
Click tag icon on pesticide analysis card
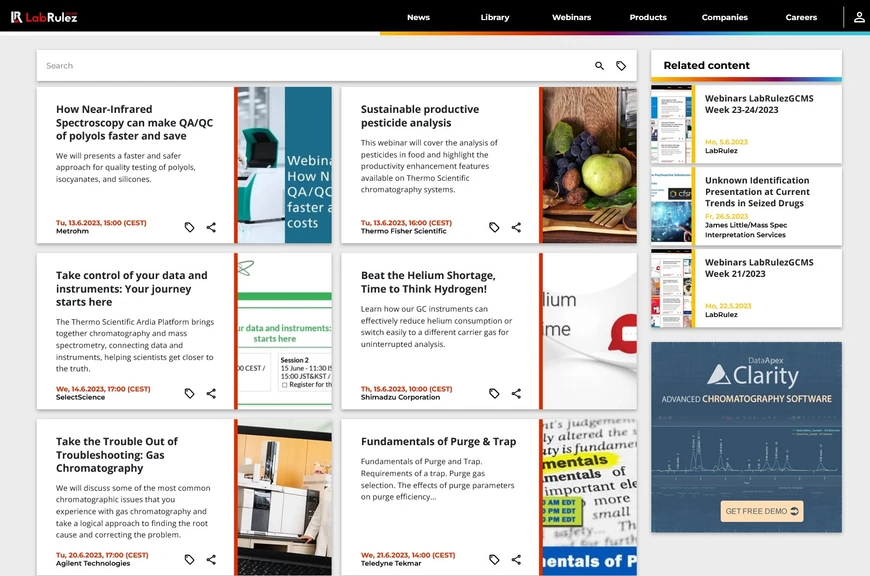tap(494, 227)
